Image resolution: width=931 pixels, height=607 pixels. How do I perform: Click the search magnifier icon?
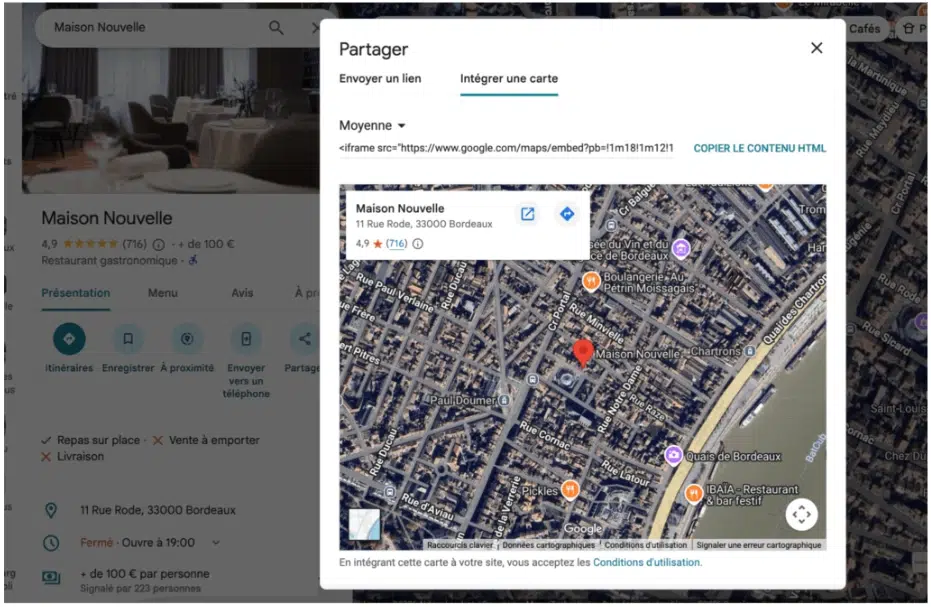click(x=276, y=27)
